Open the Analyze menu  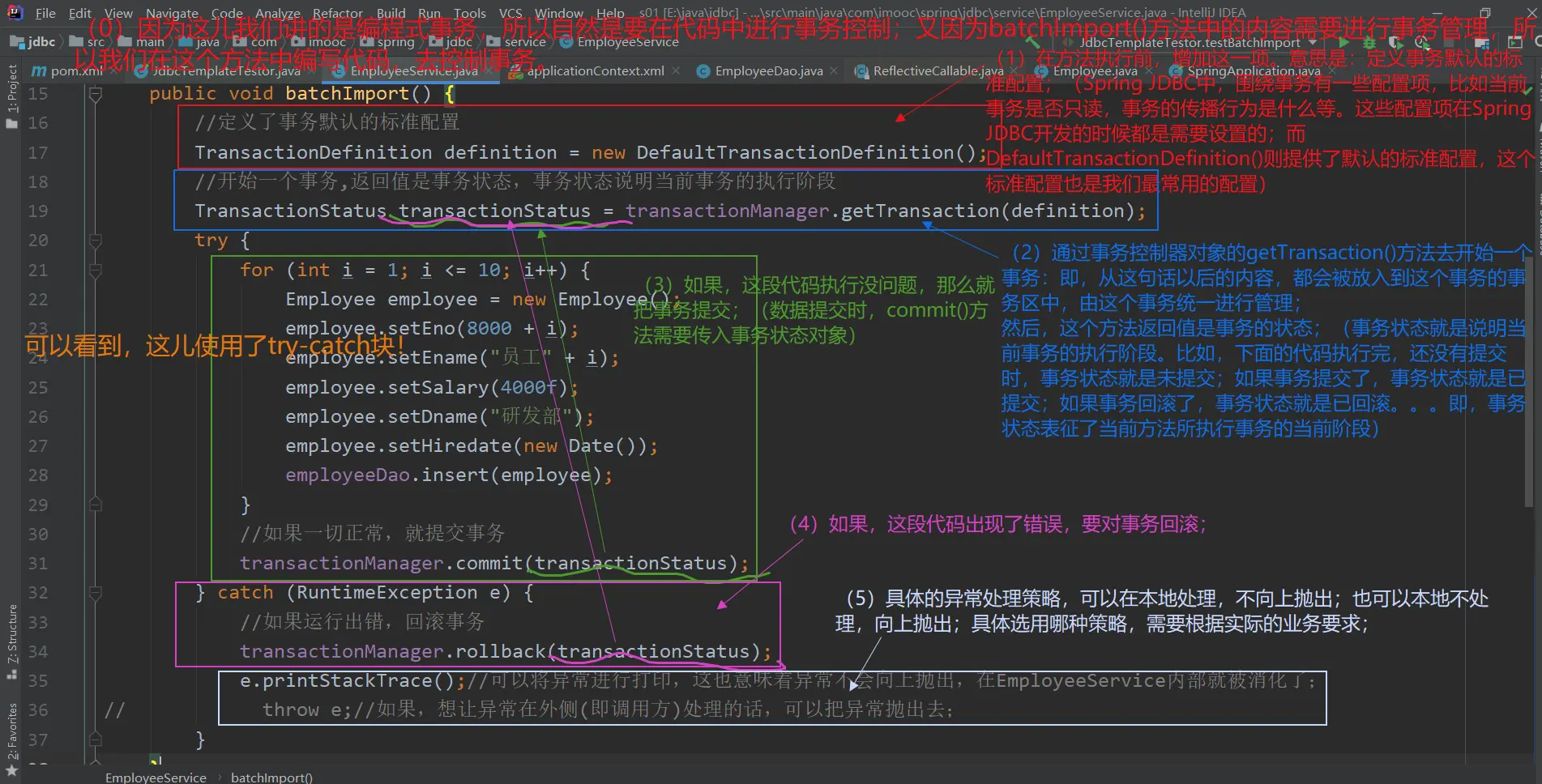click(278, 13)
